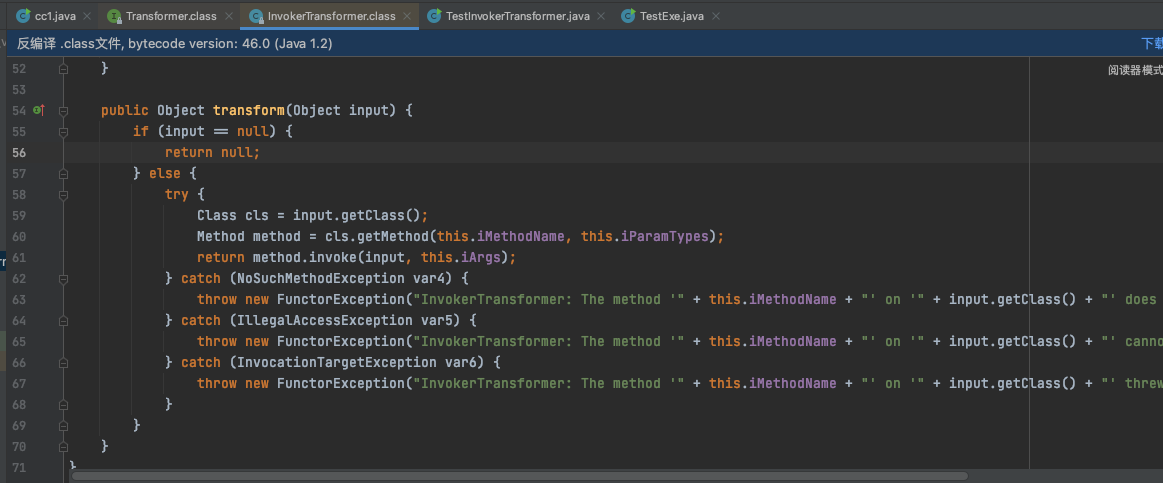Click the decompiled bytecode version banner text
1163x483 pixels.
click(x=174, y=44)
